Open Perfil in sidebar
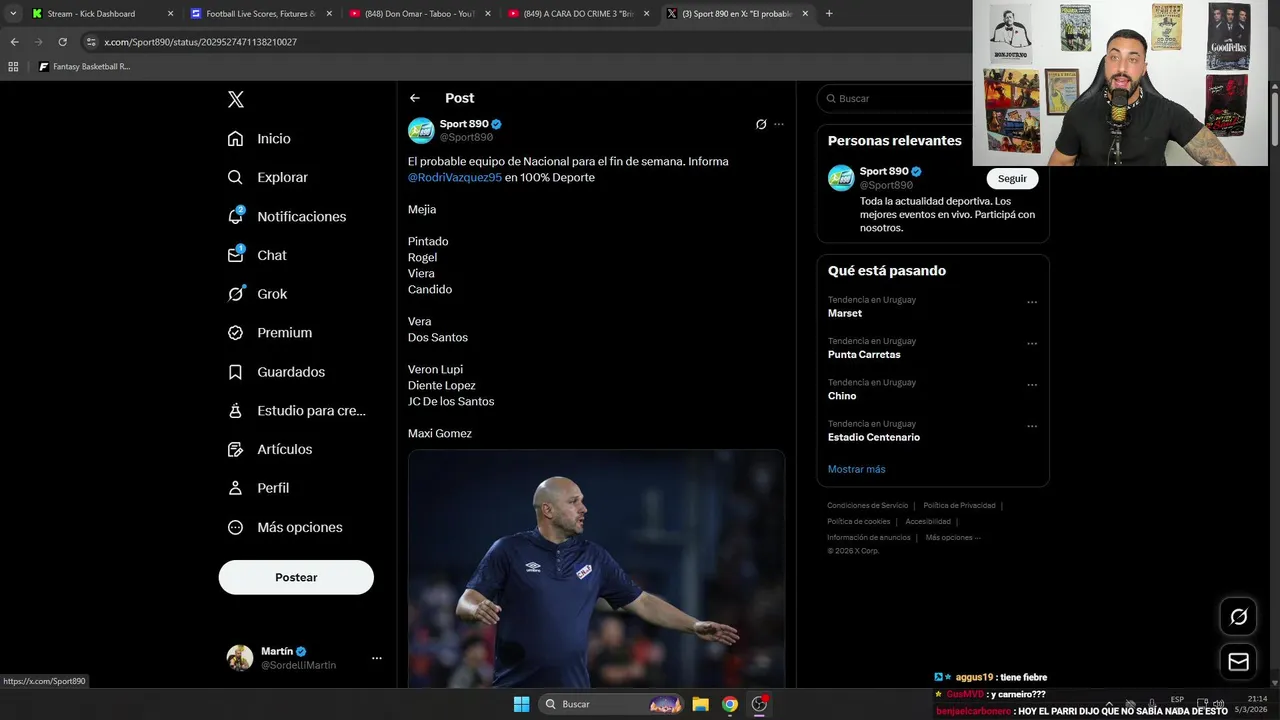 click(x=258, y=488)
